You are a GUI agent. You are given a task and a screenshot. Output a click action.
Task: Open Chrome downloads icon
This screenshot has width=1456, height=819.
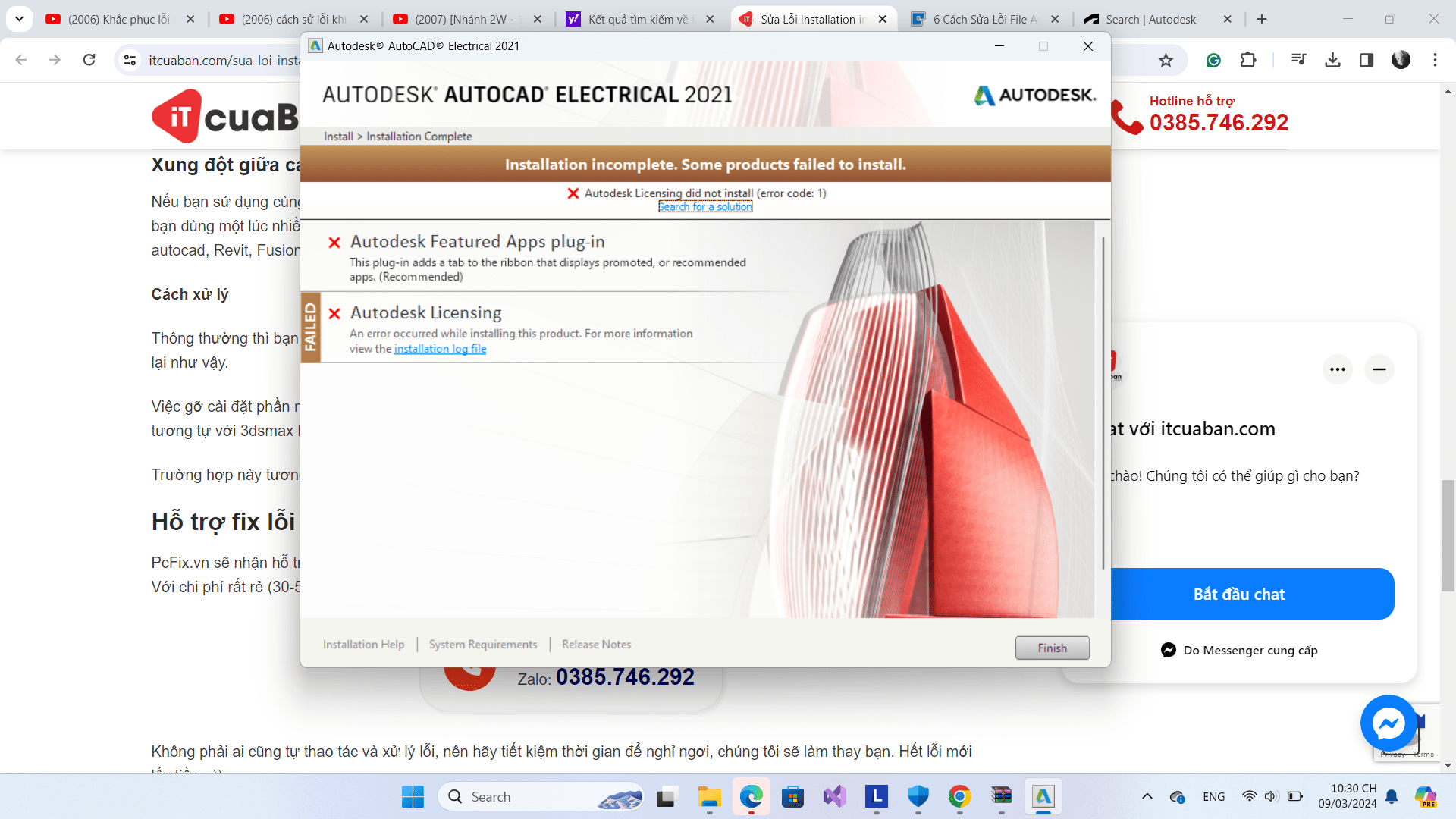(x=1332, y=60)
